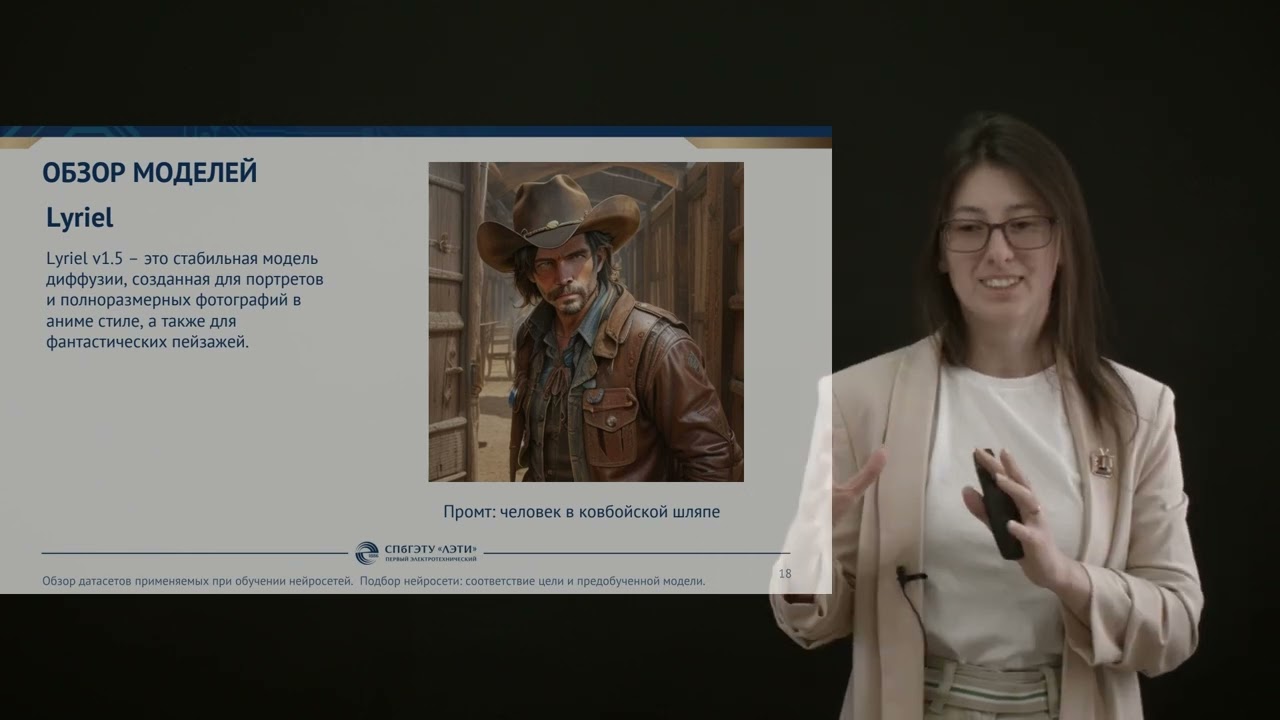Click the footer text Обзор датасетов применяемых при обучении нейросетей
The width and height of the screenshot is (1280, 720).
tap(198, 581)
